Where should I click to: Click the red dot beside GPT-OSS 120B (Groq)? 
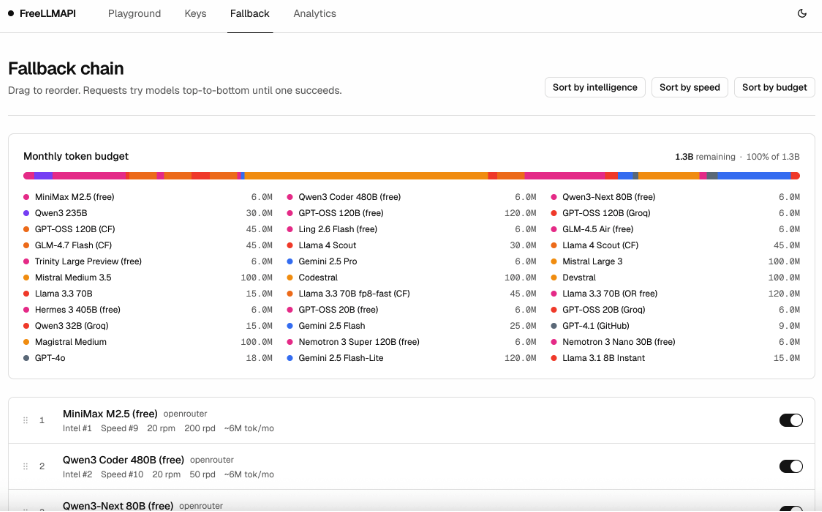554,213
